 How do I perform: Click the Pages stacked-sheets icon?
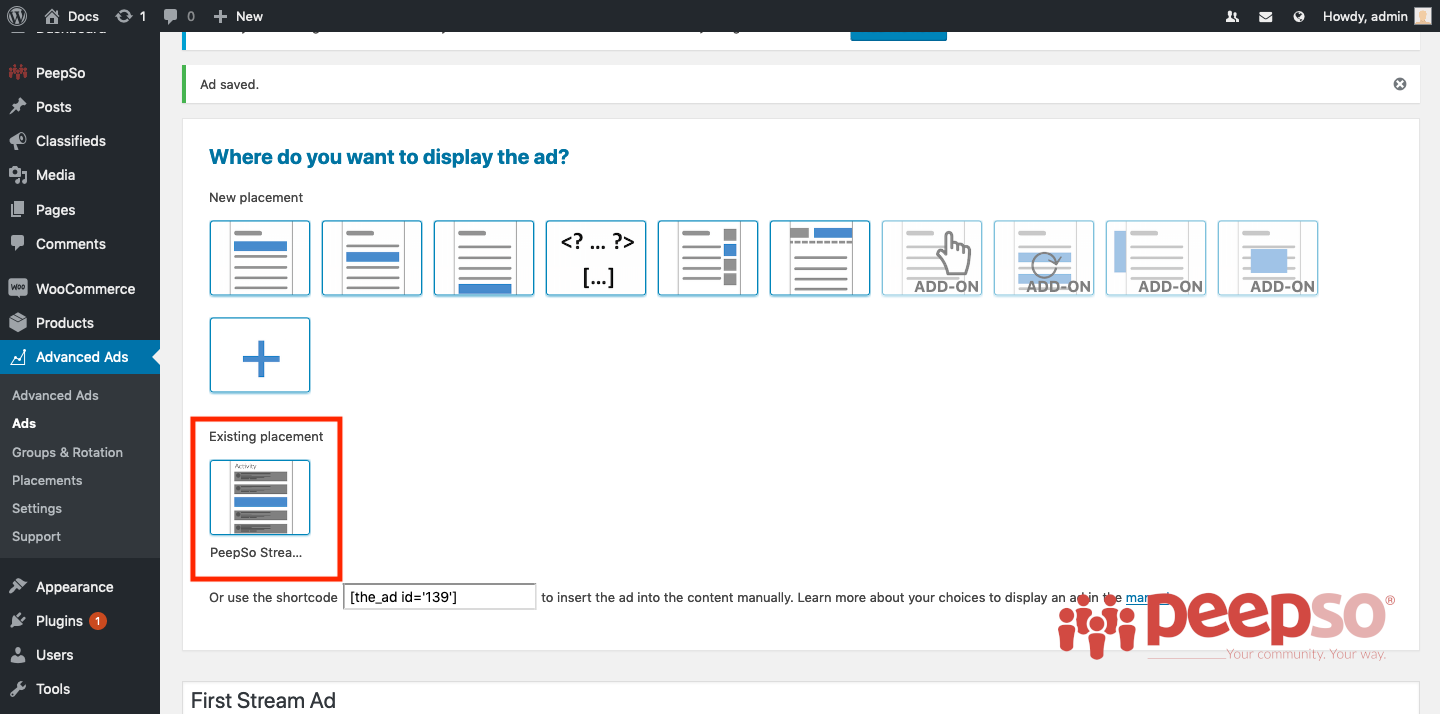tap(18, 210)
